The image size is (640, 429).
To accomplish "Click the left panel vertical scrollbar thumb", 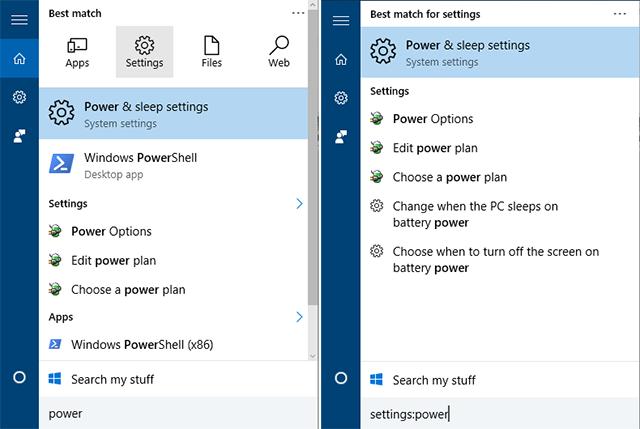I will click(313, 157).
